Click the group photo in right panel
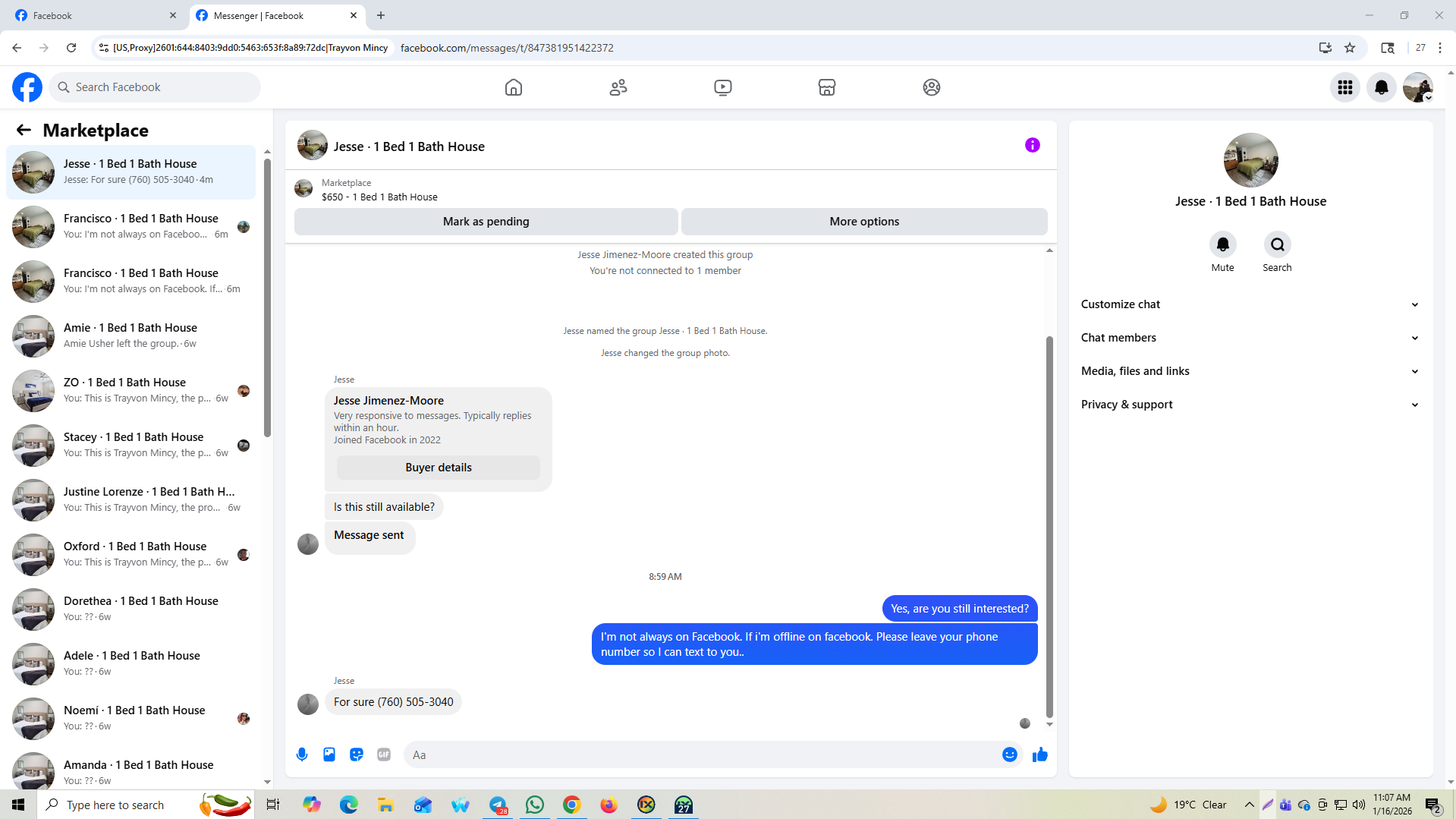The image size is (1456, 819). [1250, 160]
